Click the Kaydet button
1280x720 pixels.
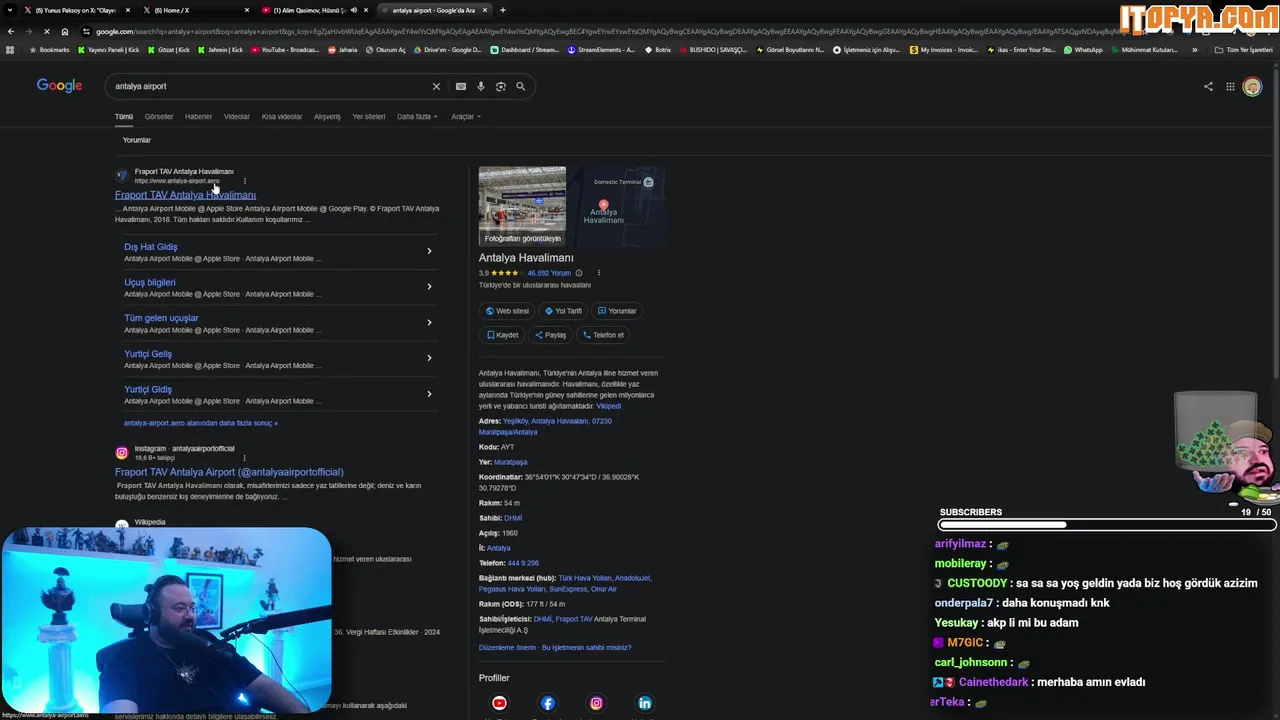(x=502, y=335)
